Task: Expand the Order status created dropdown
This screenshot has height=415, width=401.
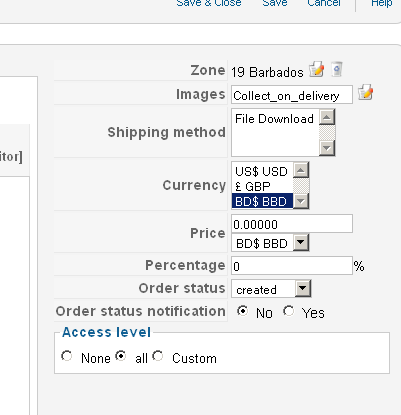Action: click(271, 289)
